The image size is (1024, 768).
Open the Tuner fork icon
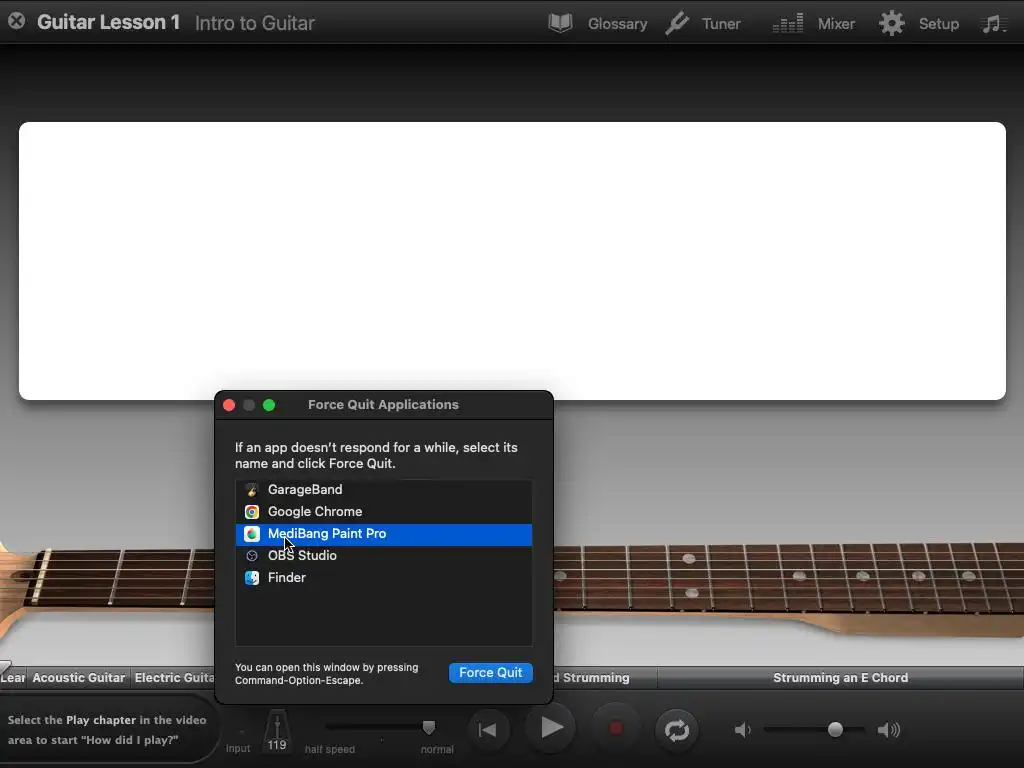click(677, 24)
